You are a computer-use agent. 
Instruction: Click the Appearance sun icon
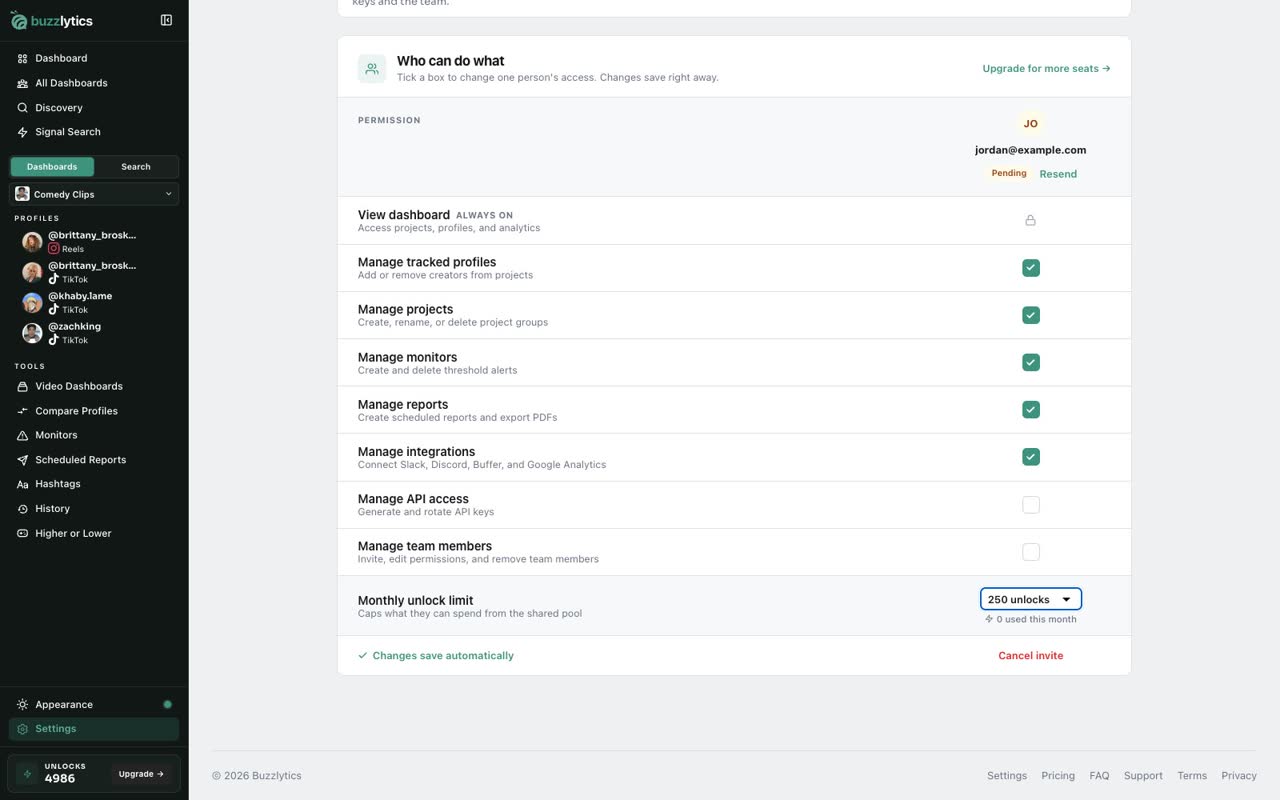pos(22,705)
